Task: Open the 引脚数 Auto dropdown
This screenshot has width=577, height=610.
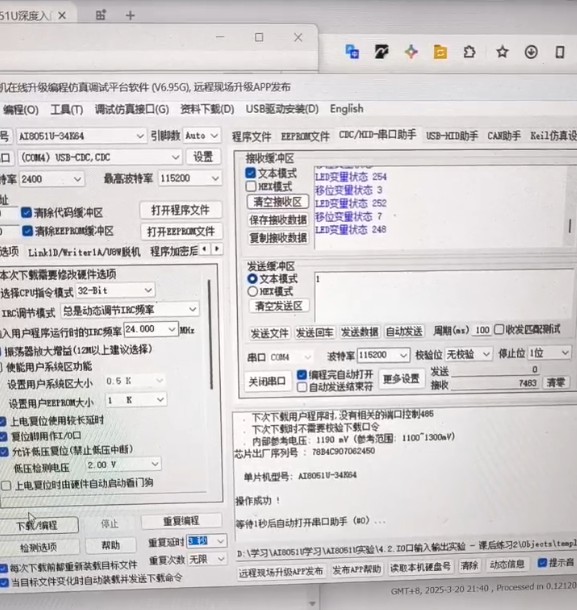Action: point(201,136)
